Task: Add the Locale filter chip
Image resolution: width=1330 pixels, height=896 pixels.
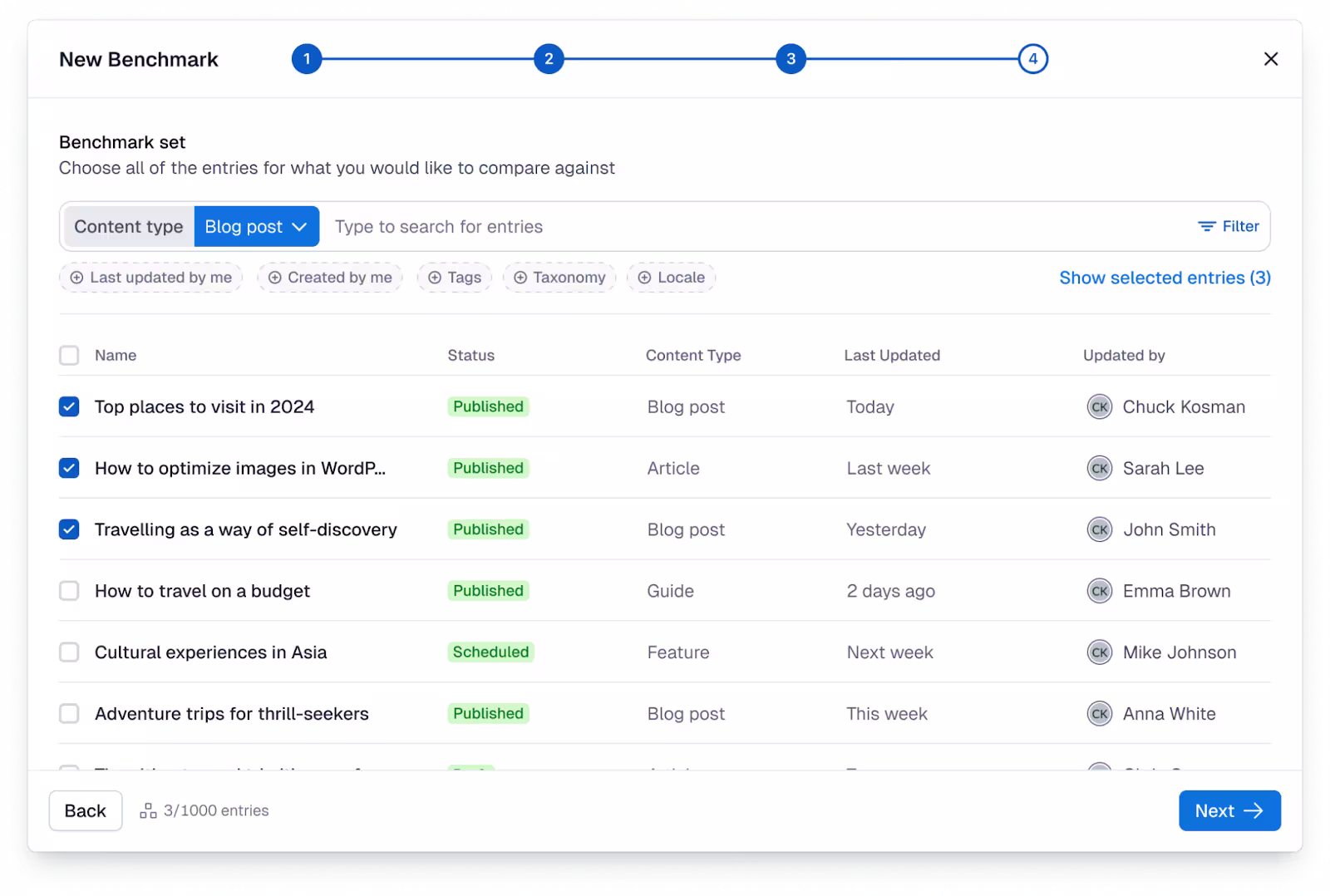Action: pyautogui.click(x=671, y=278)
